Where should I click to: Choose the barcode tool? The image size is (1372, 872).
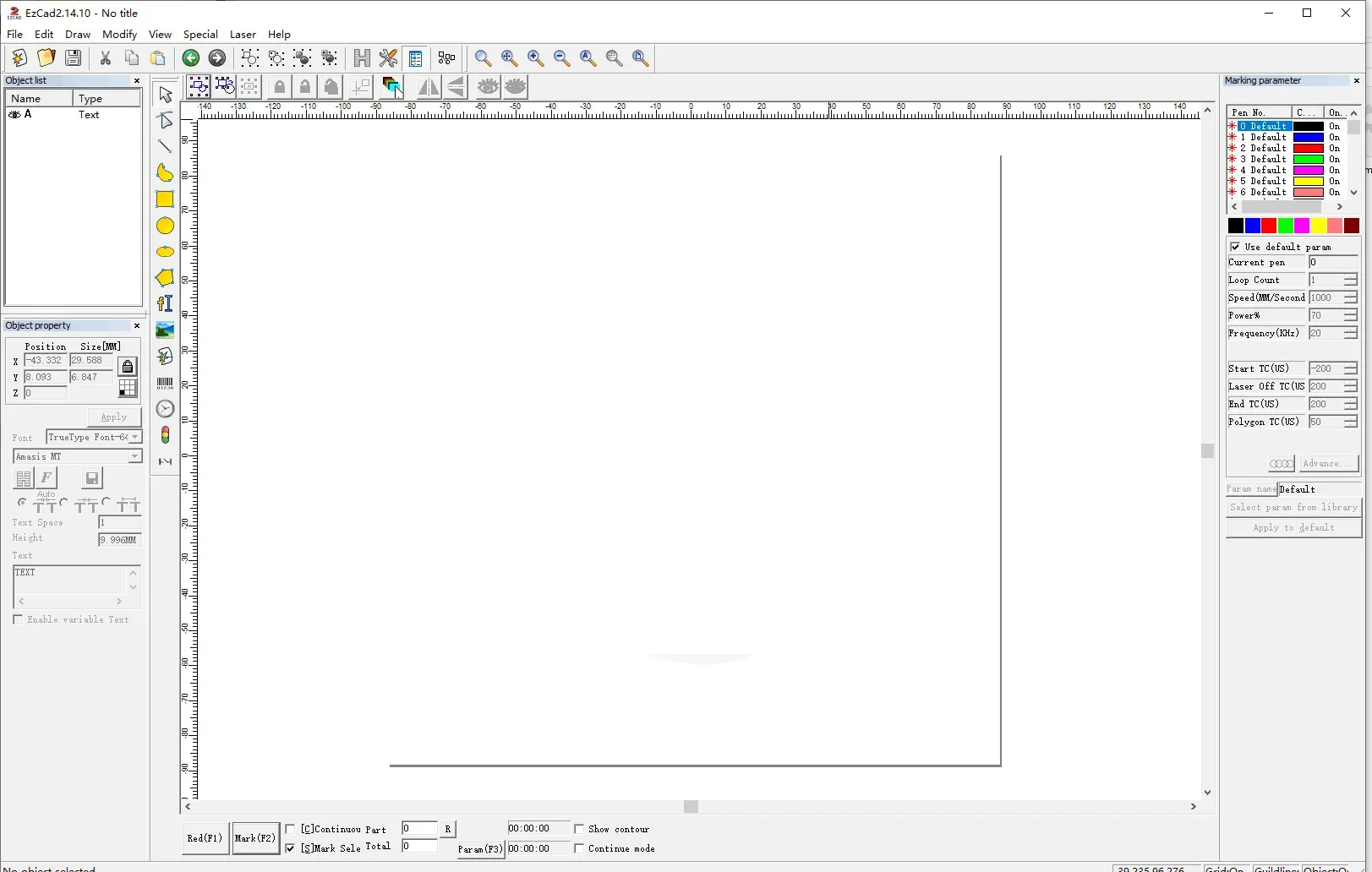(x=165, y=384)
